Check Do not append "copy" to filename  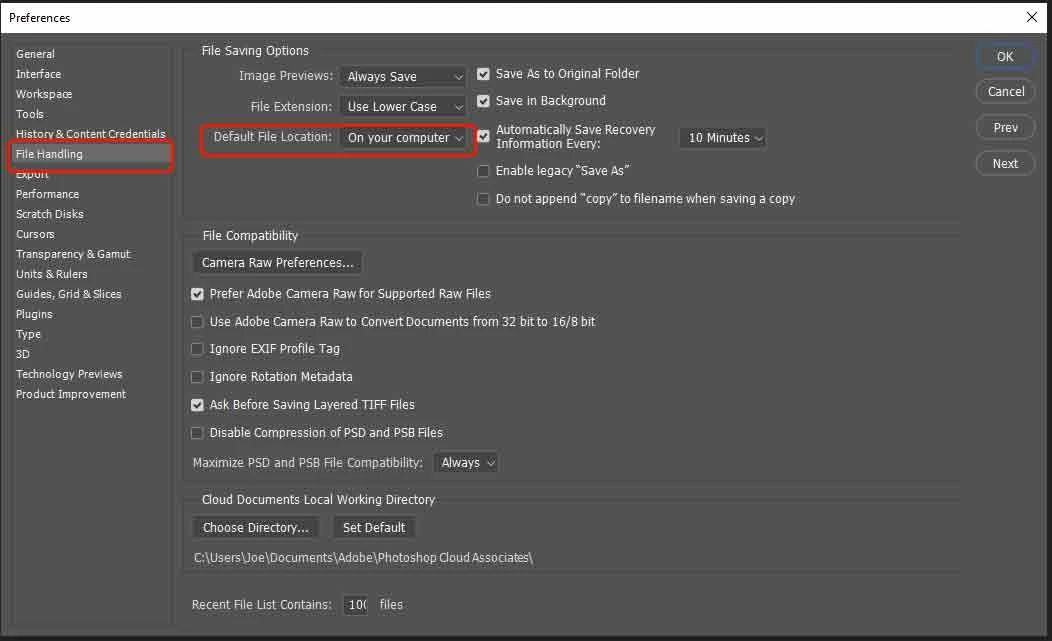[483, 199]
